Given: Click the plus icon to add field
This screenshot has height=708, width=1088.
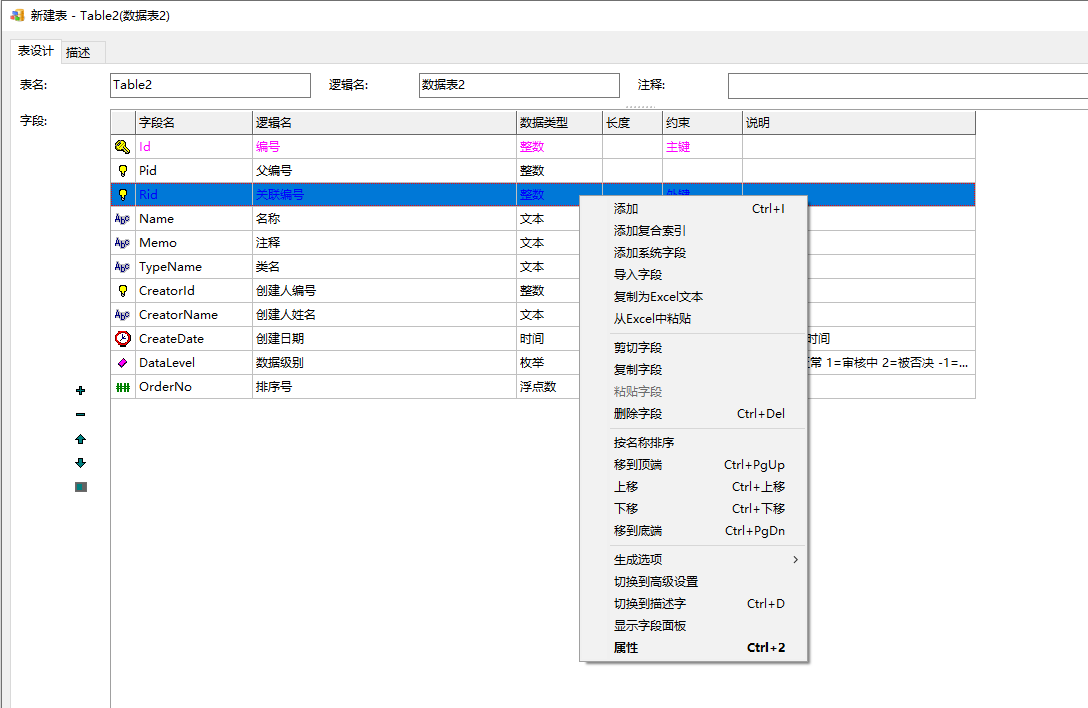Looking at the screenshot, I should click(x=81, y=391).
